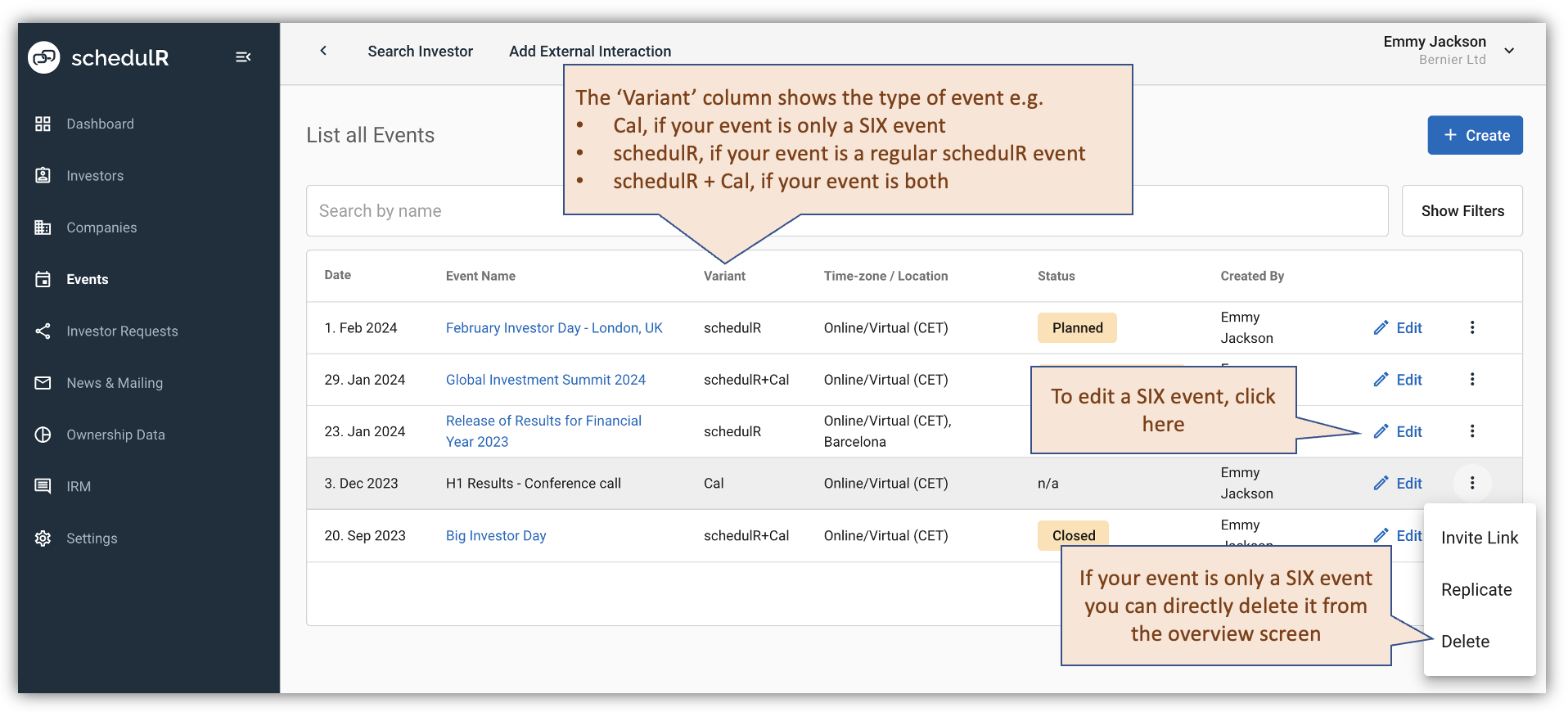Click the Show Filters button

coord(1462,211)
